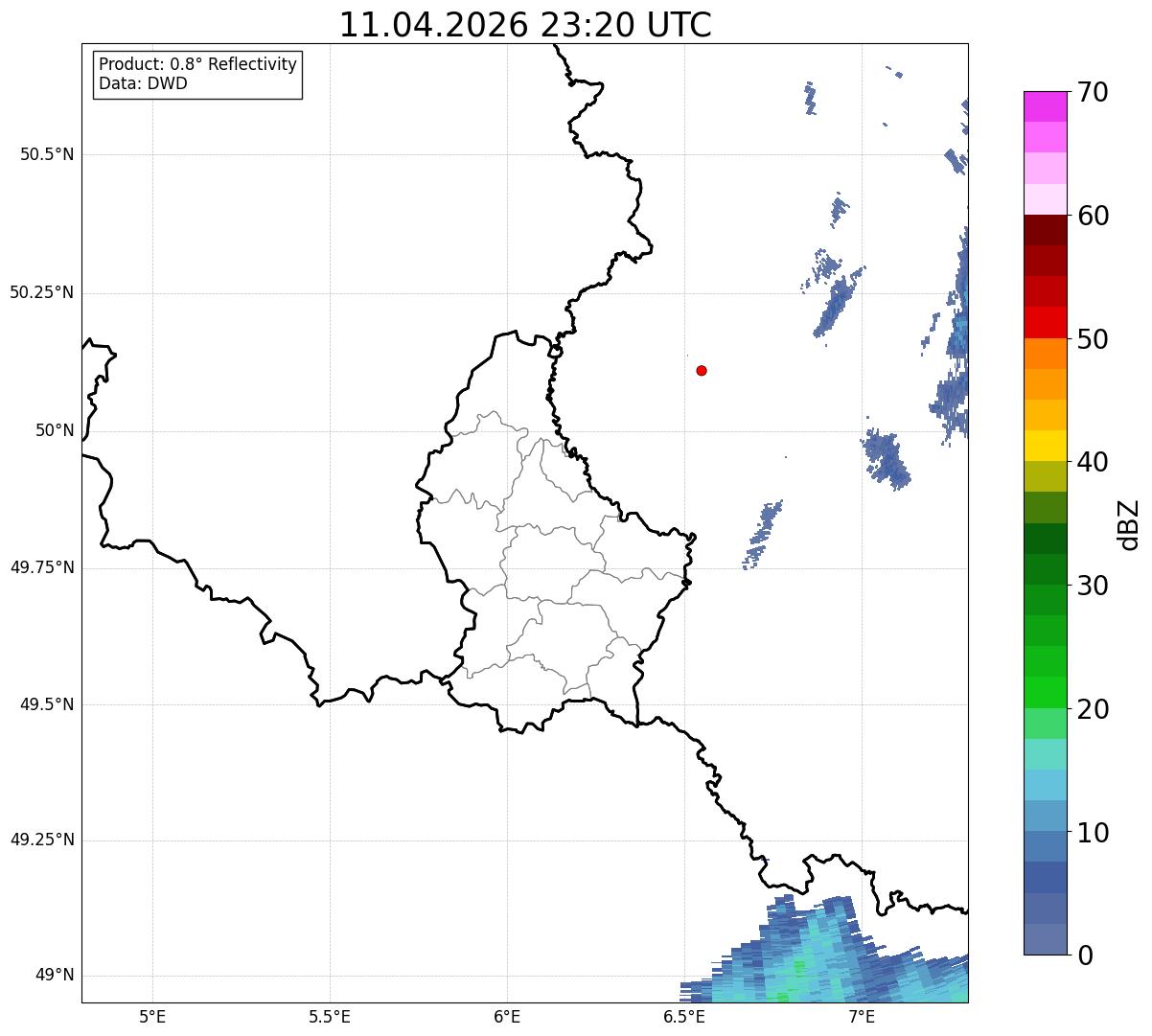Click the 50.25°N latitude label
This screenshot has height=1036, width=1152.
(x=41, y=292)
